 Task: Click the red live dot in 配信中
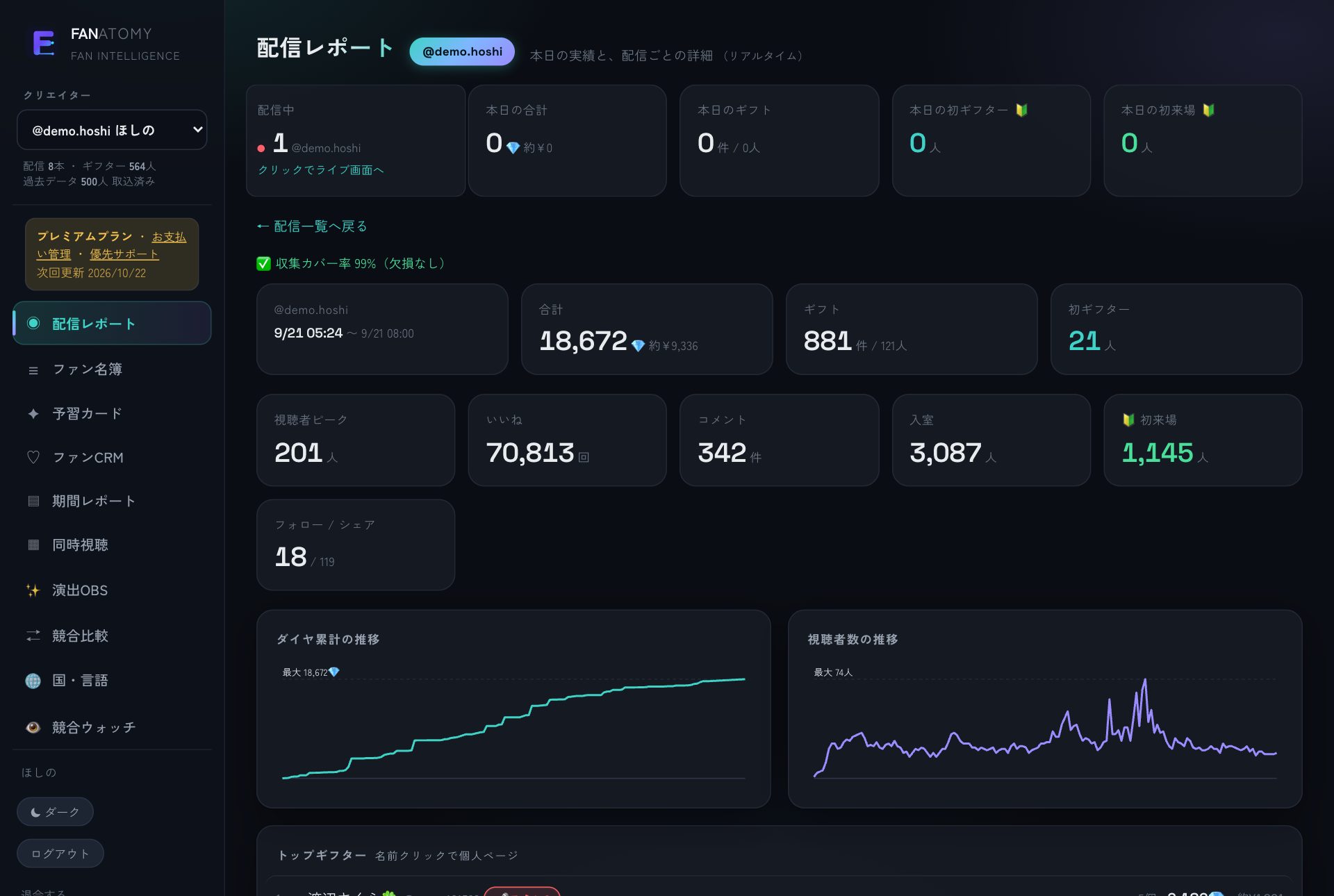(261, 148)
